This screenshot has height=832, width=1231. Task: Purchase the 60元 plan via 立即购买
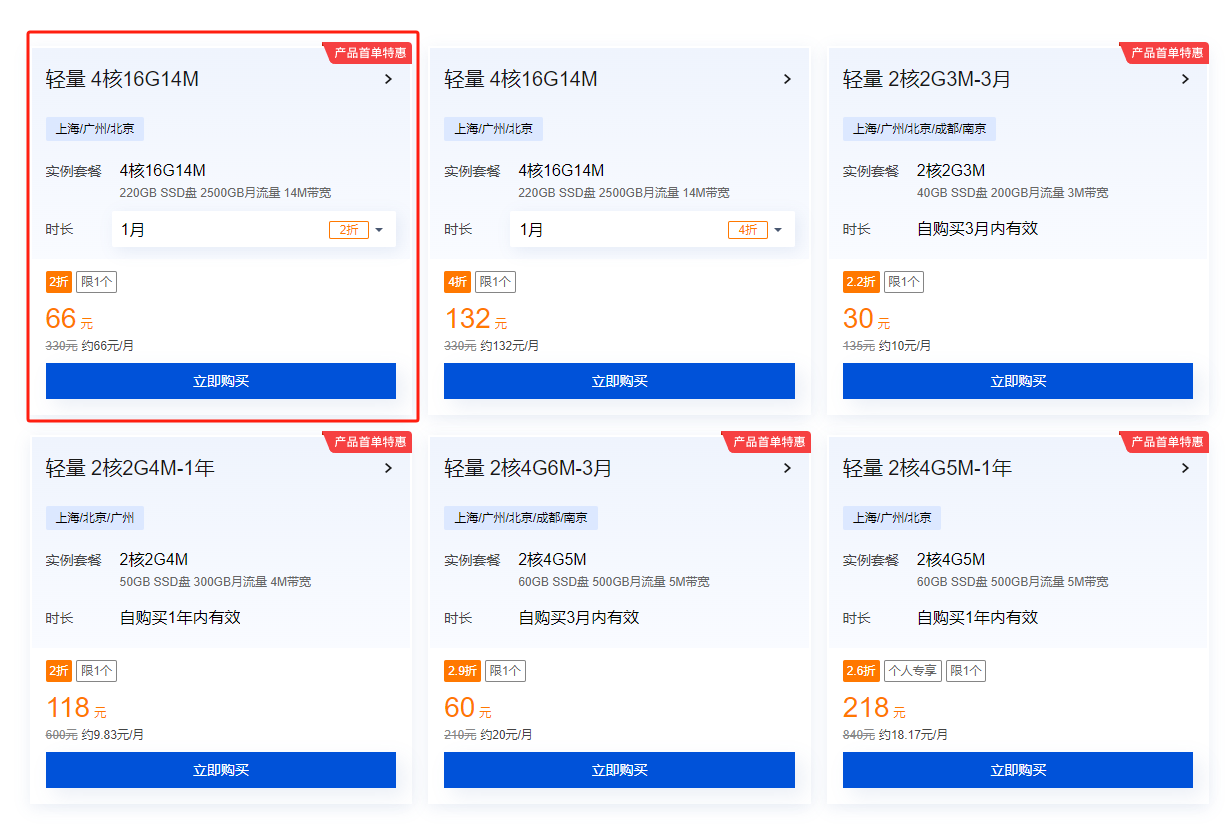(x=619, y=770)
